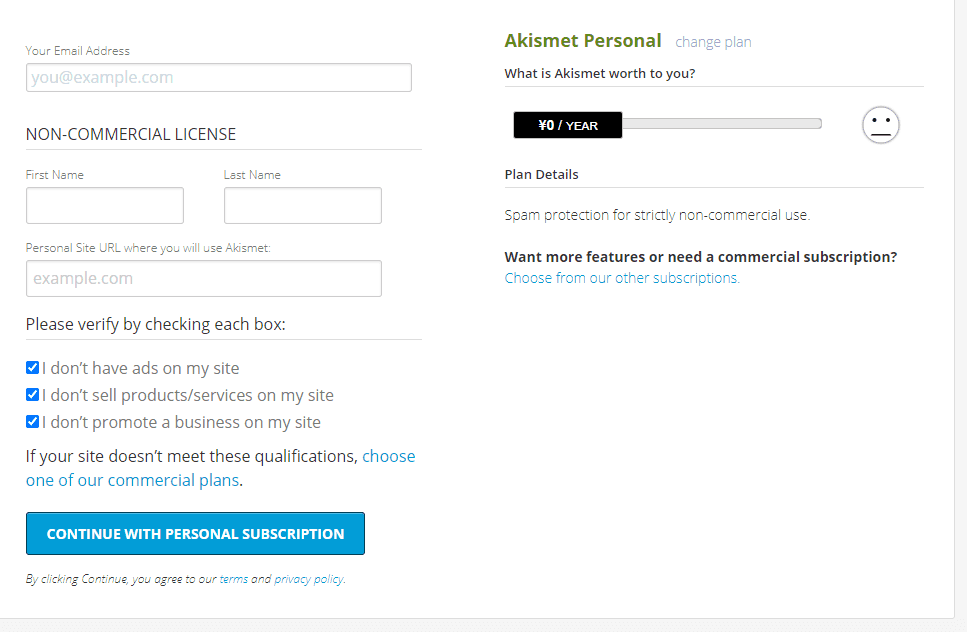The height and width of the screenshot is (632, 967).
Task: Click the 'Plan Details' heading
Action: point(541,174)
